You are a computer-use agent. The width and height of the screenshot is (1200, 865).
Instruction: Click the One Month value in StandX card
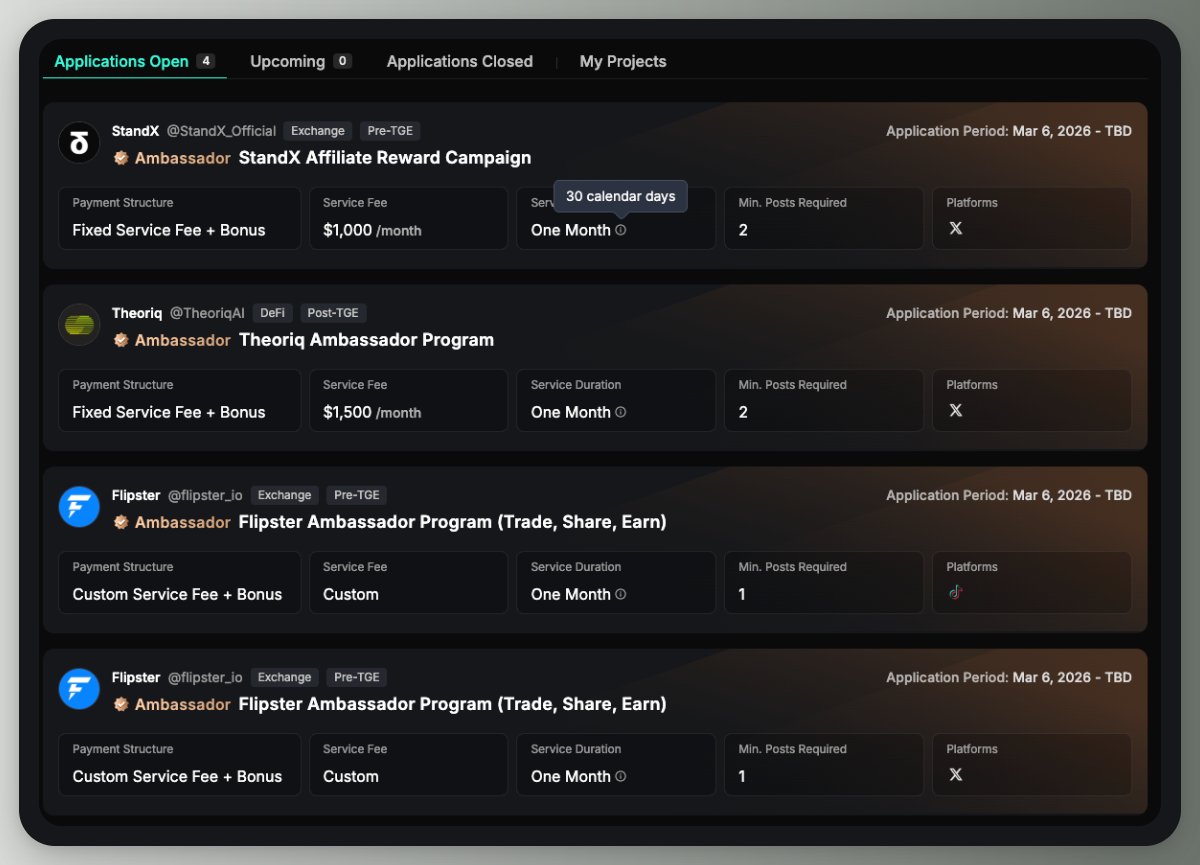571,230
